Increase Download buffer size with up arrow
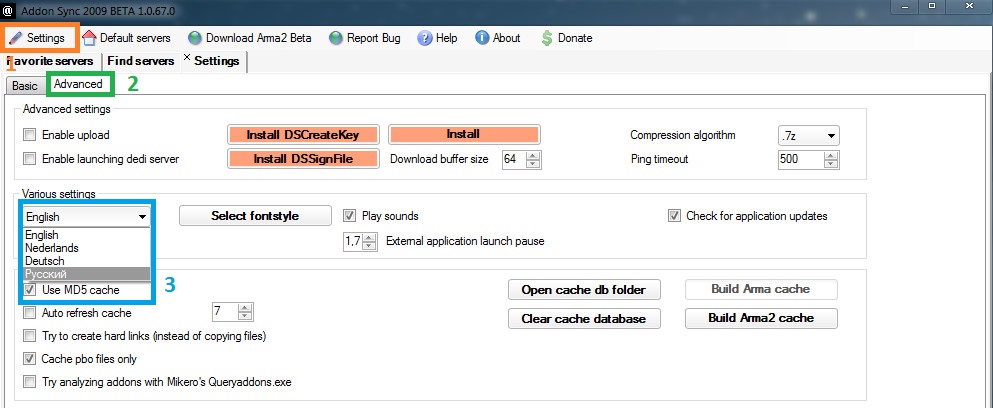This screenshot has width=993, height=408. point(533,155)
